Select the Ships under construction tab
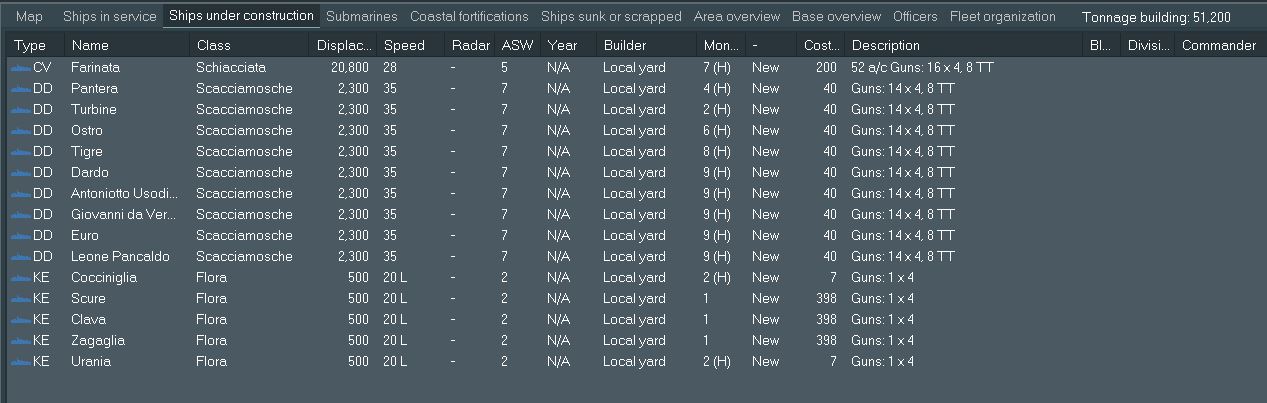Image resolution: width=1267 pixels, height=403 pixels. [241, 16]
